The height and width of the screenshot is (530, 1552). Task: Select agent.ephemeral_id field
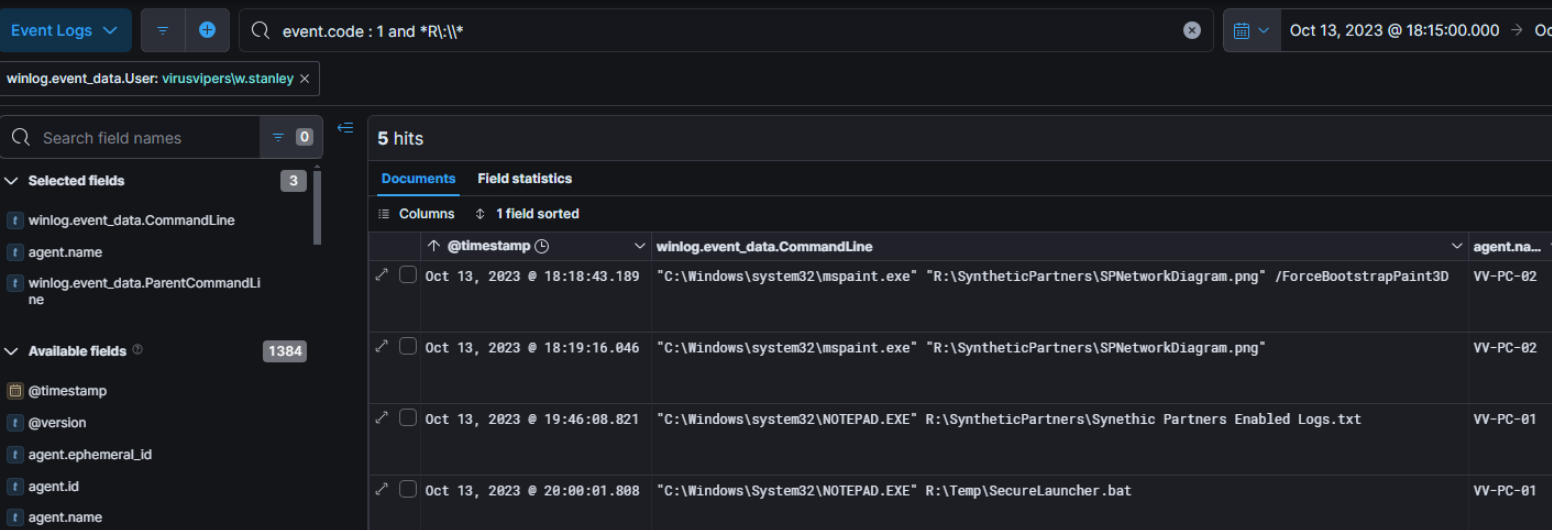click(x=90, y=455)
